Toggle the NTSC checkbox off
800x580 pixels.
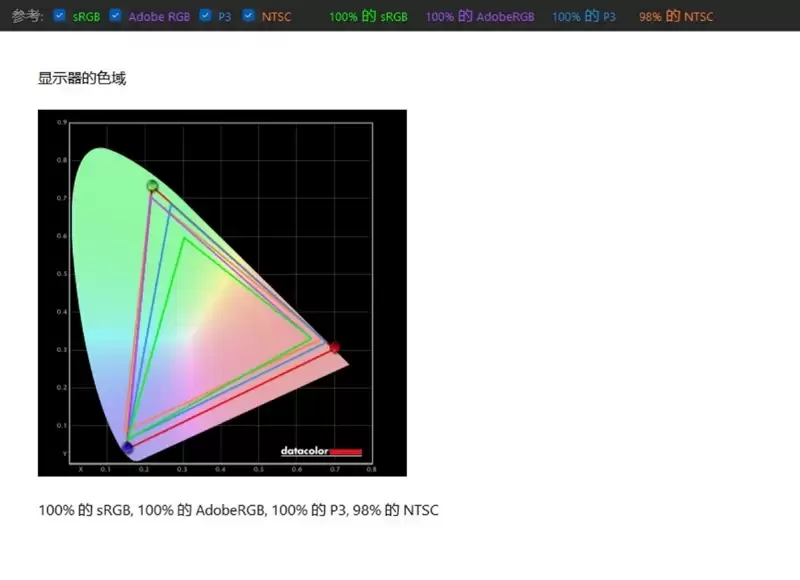(247, 16)
